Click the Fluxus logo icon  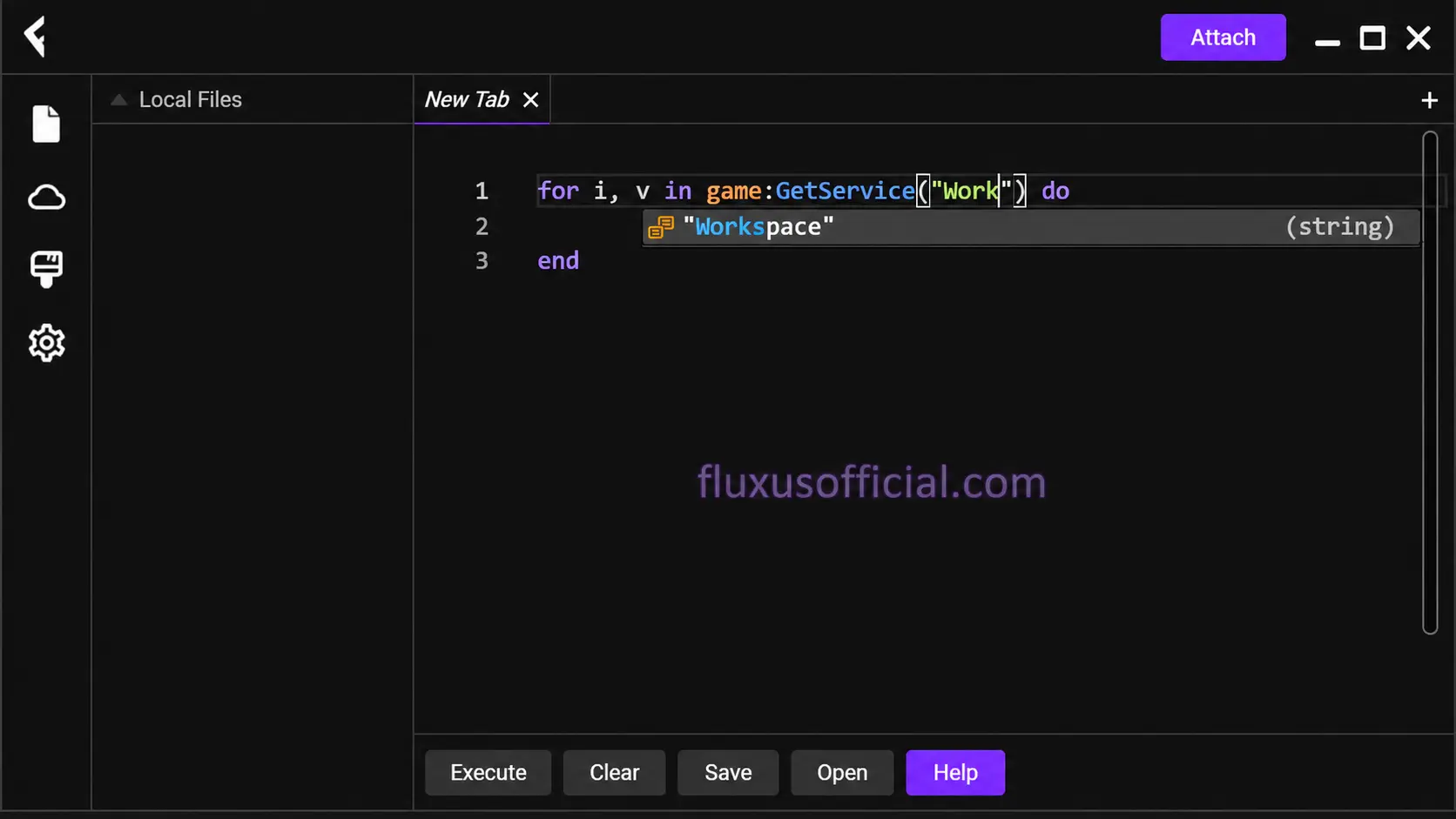pos(35,37)
